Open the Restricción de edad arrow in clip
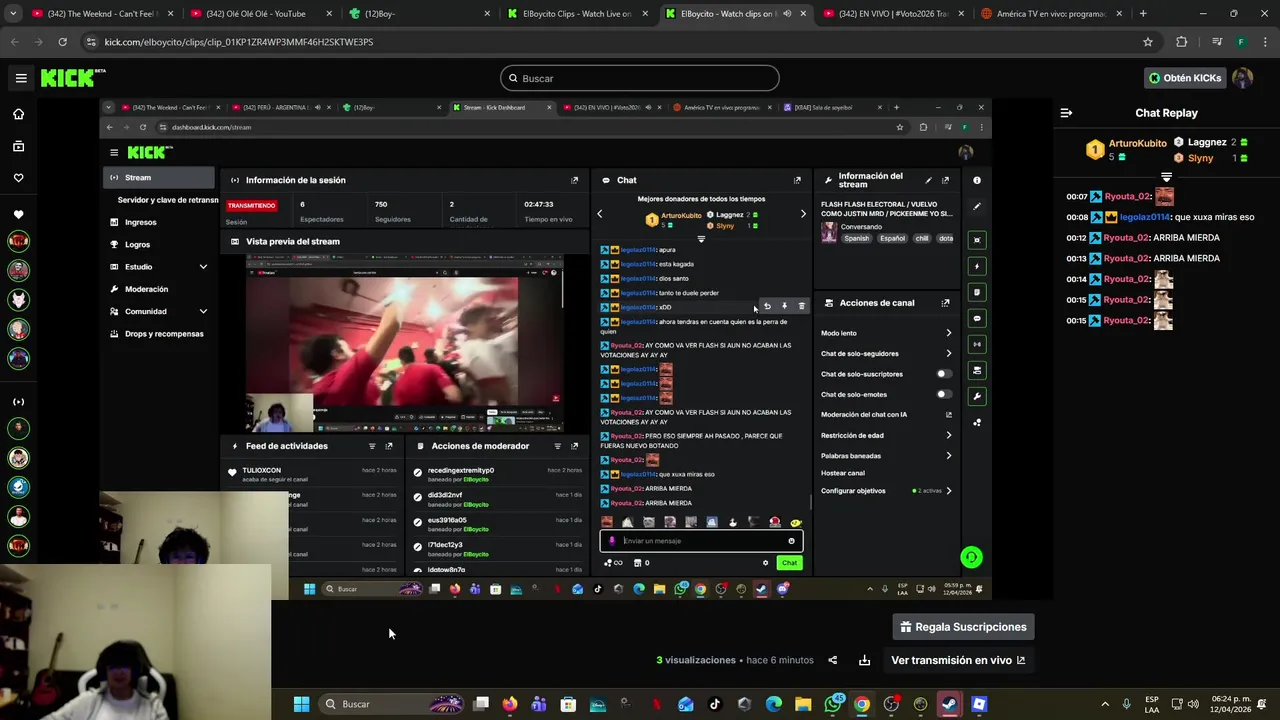 948,435
